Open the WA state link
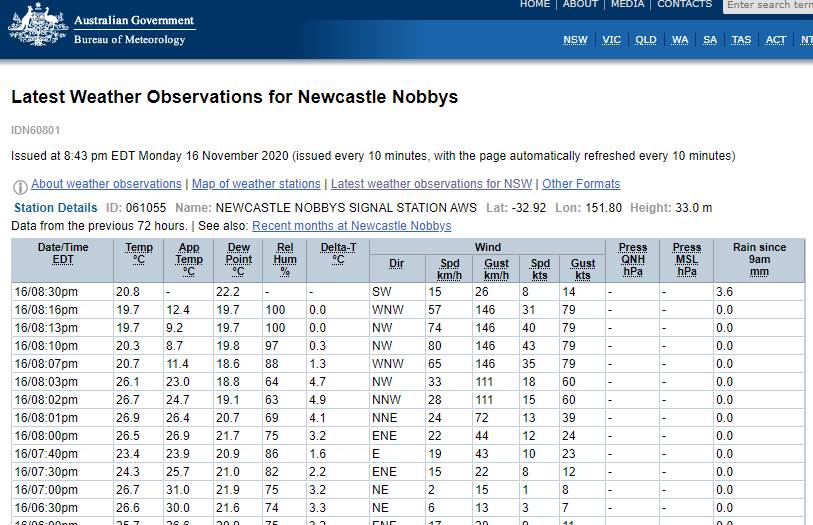Viewport: 813px width, 525px height. pos(680,40)
